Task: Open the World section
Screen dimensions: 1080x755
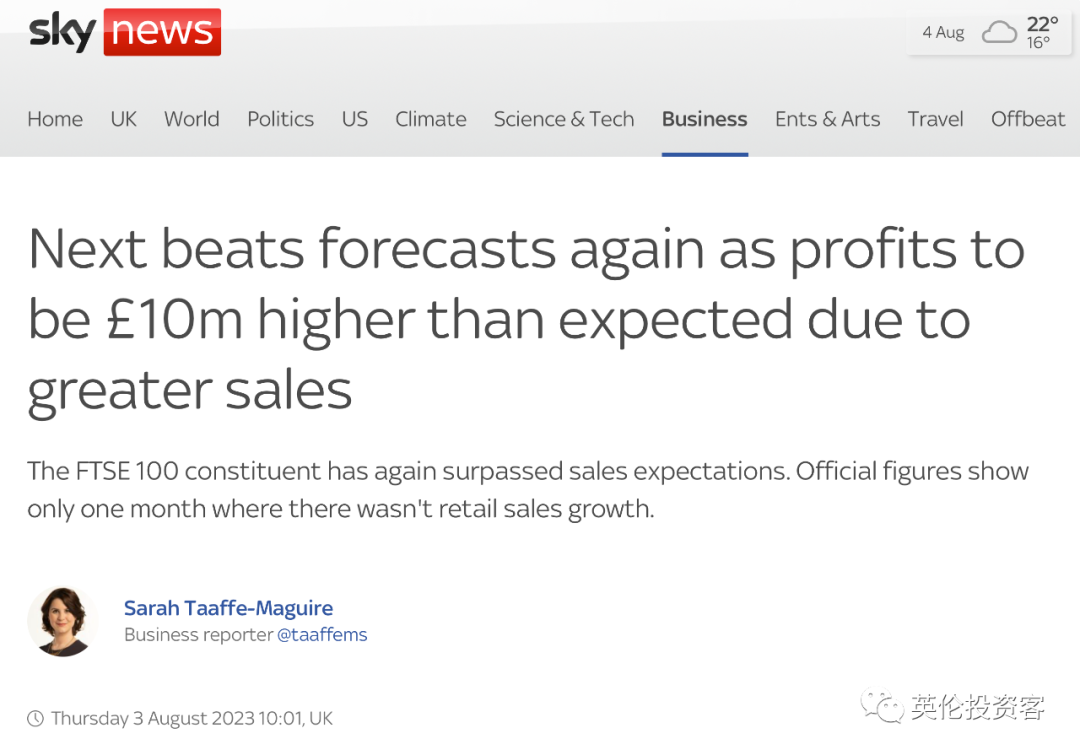Action: point(191,119)
